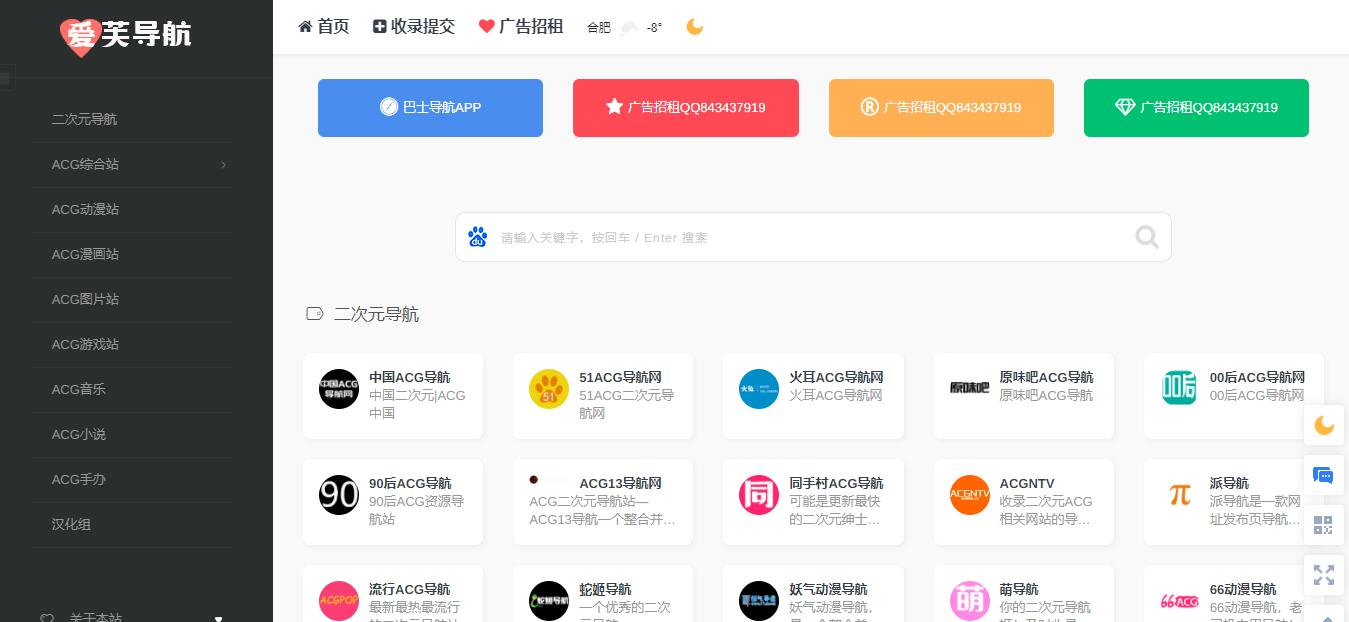Click the fullscreen expand arrows icon
The image size is (1349, 622).
(1323, 575)
